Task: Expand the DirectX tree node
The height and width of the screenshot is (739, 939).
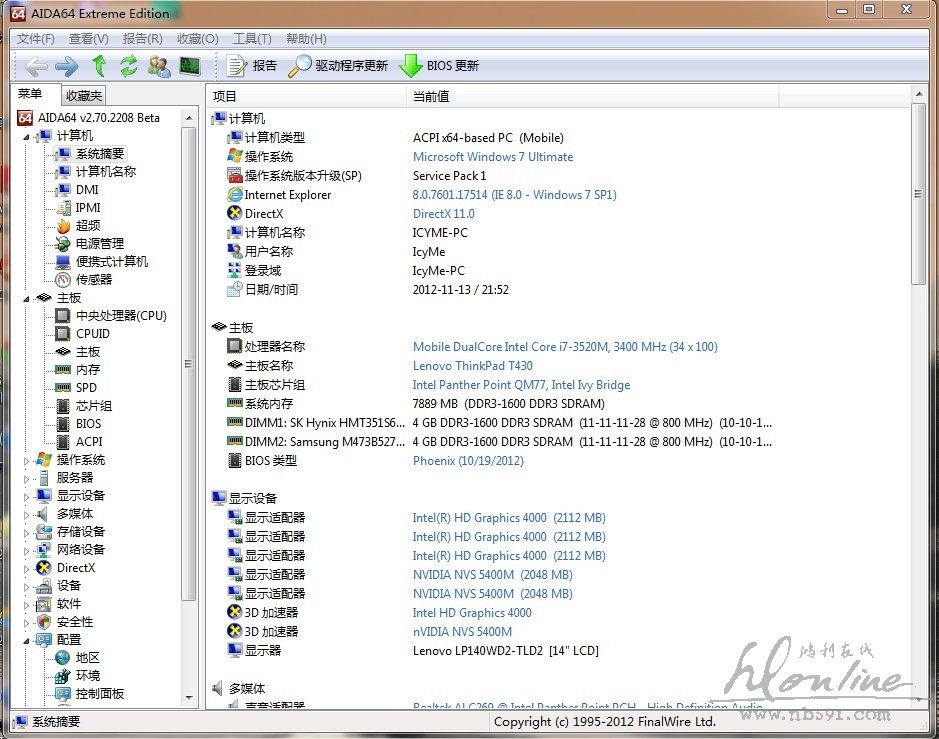Action: (x=27, y=568)
